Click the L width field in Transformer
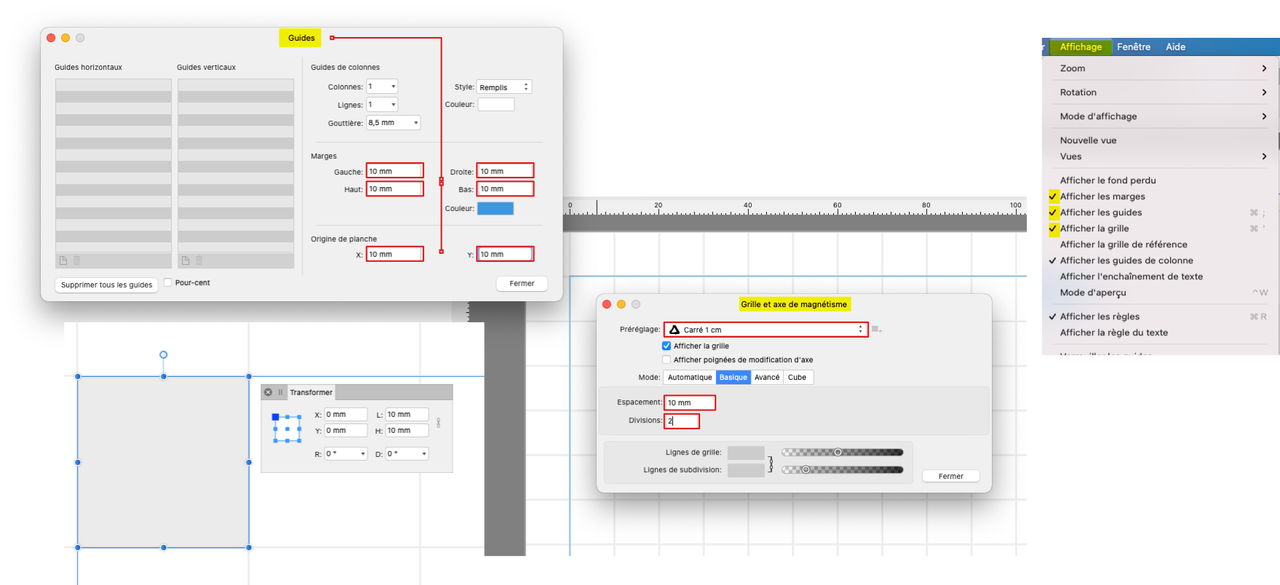 407,414
